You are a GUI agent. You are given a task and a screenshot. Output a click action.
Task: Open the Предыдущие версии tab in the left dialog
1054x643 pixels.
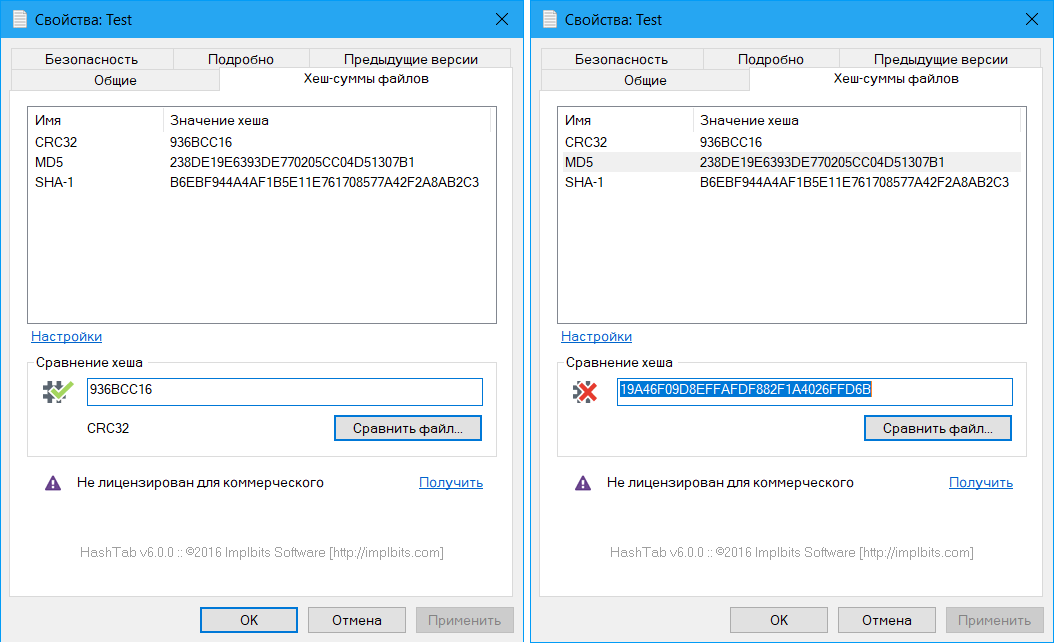click(x=411, y=59)
